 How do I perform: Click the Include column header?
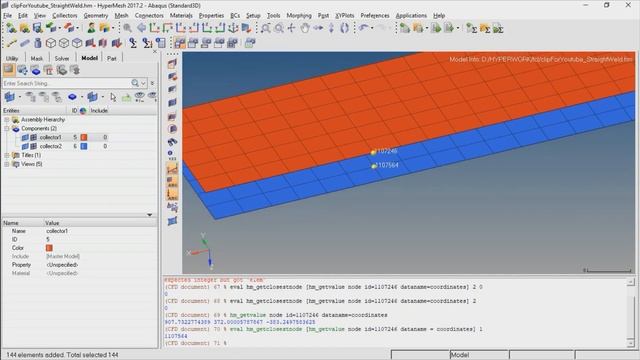pos(99,111)
